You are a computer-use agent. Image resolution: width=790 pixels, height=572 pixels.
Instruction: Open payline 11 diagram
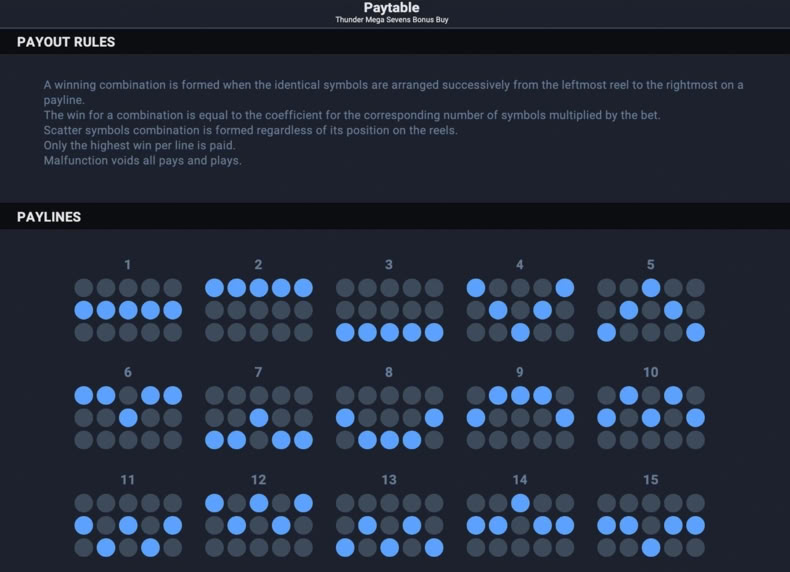tap(128, 525)
